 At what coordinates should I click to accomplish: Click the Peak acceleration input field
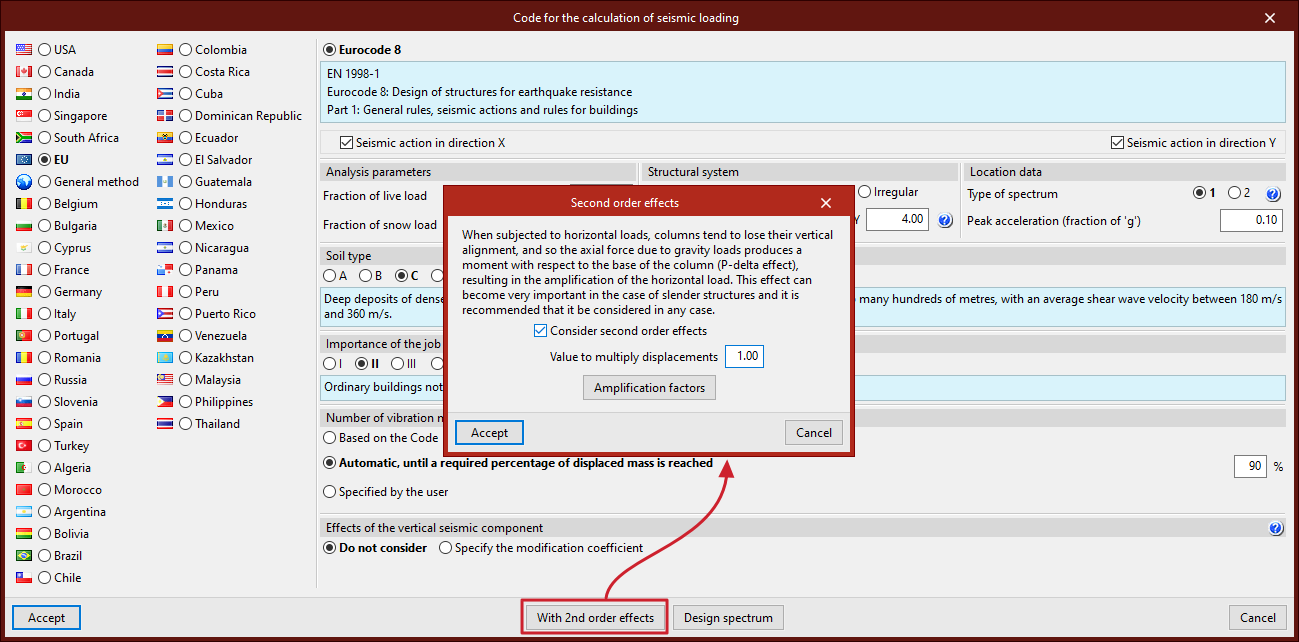tap(1251, 220)
